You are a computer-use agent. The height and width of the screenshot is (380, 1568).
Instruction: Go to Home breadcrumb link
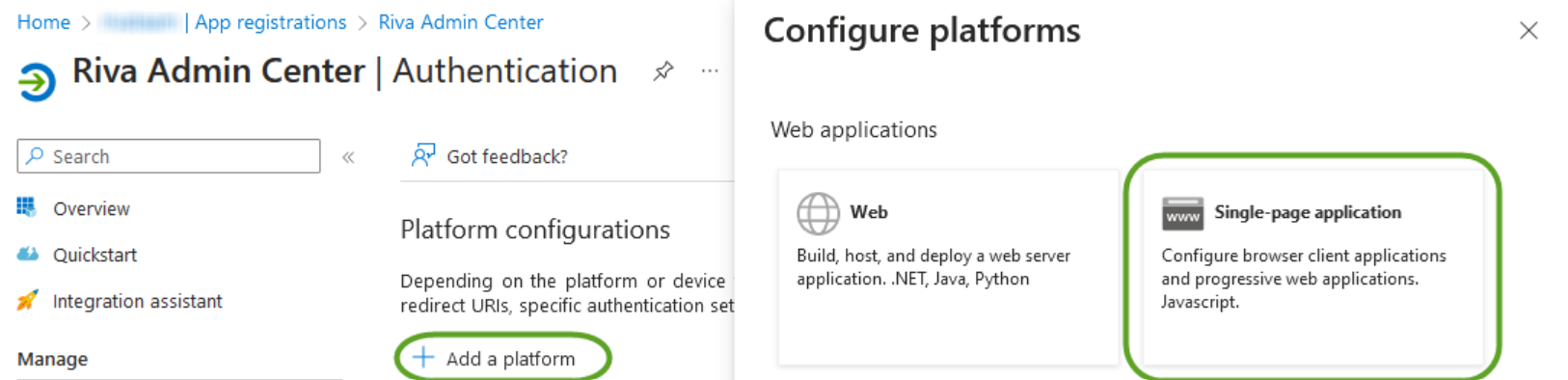point(43,22)
